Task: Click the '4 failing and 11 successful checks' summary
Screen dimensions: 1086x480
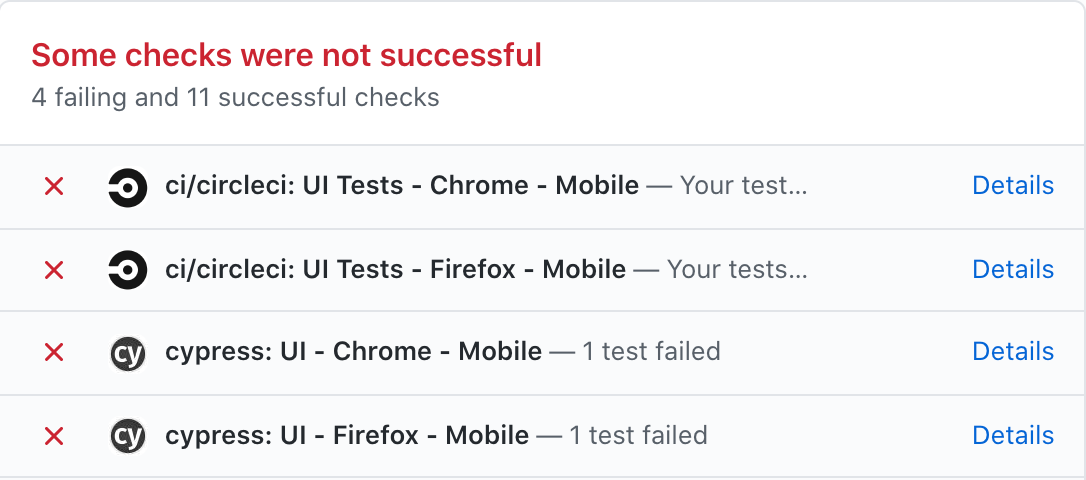Action: [x=235, y=98]
